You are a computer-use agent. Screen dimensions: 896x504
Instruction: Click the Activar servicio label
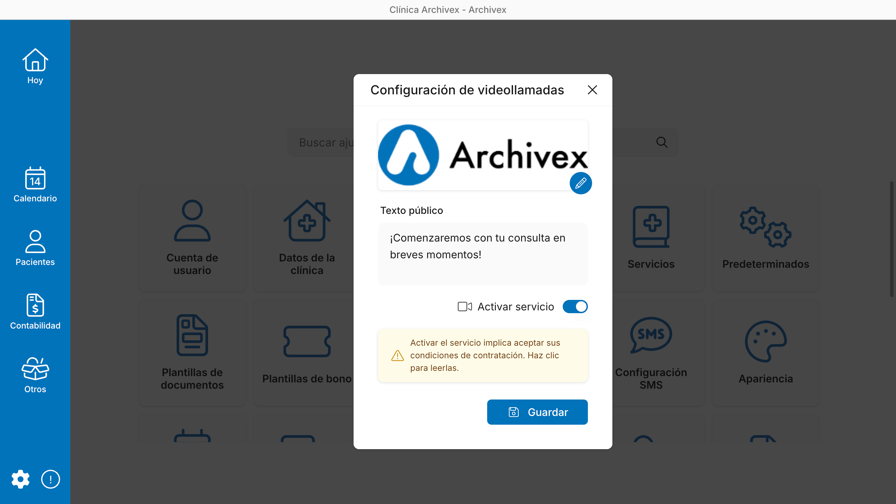[515, 307]
